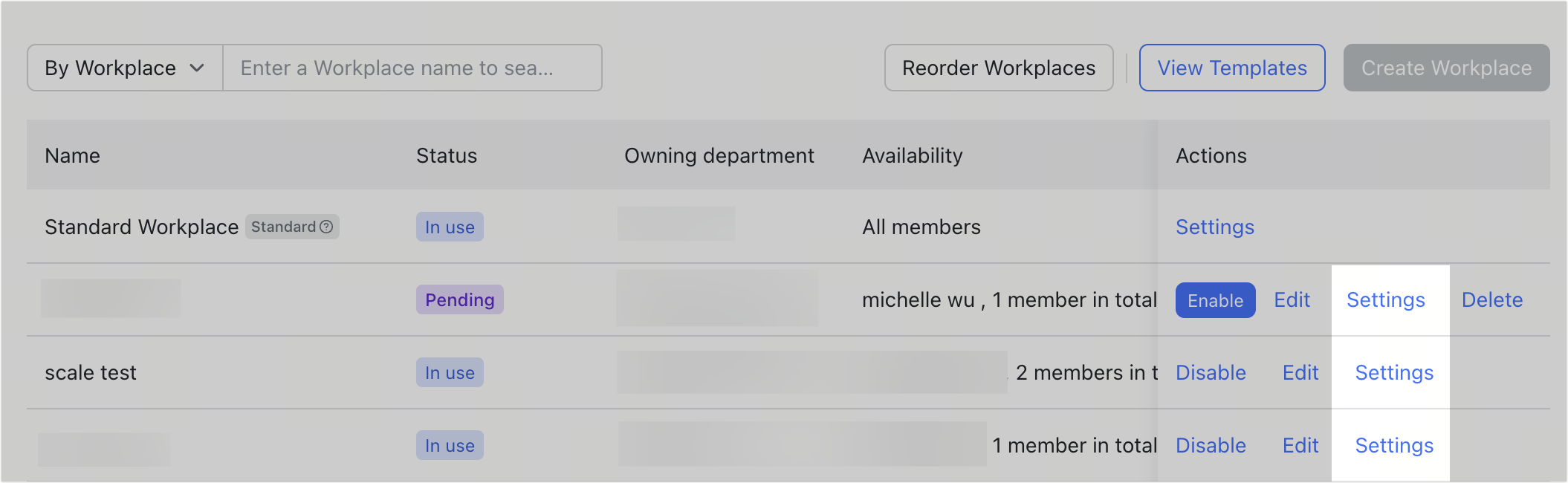The width and height of the screenshot is (1568, 483).
Task: Click the Standard tag badge
Action: click(x=292, y=227)
